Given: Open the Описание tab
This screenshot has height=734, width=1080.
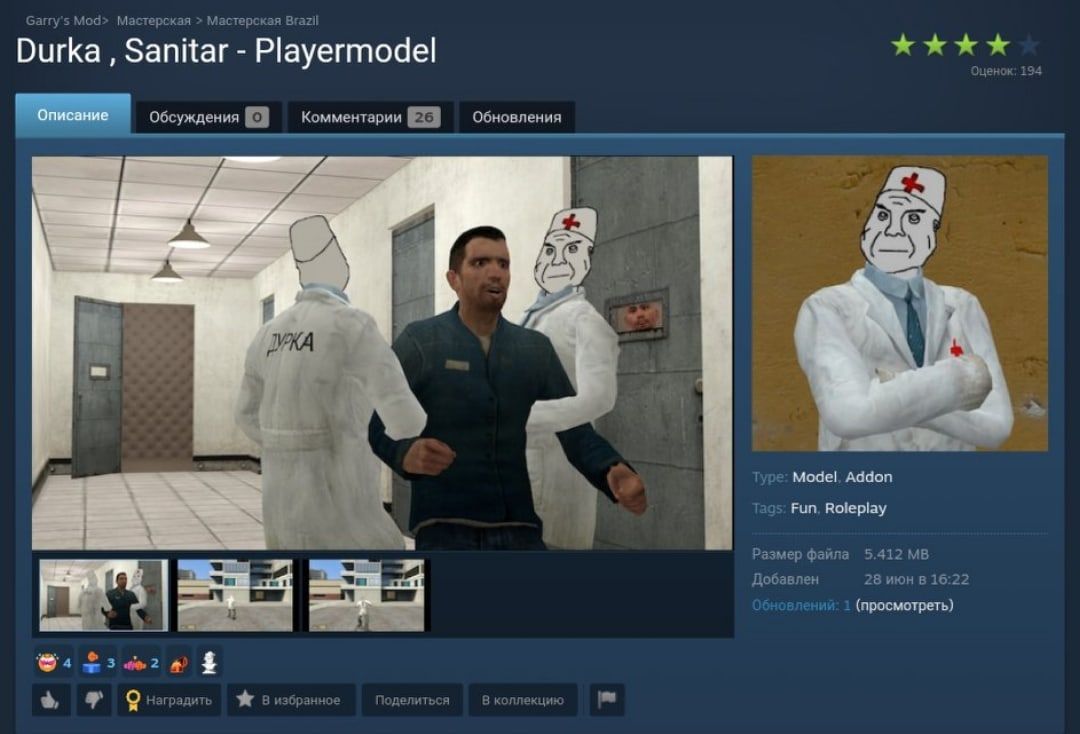Looking at the screenshot, I should click(73, 115).
